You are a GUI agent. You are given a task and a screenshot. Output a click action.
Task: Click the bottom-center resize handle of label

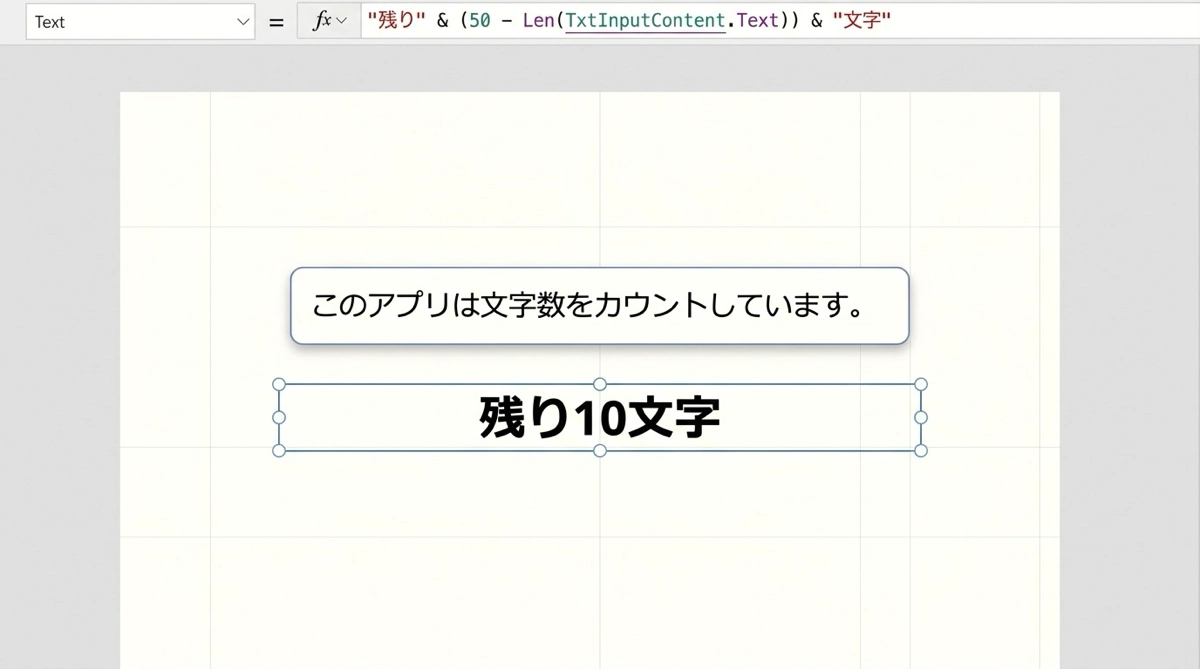point(600,451)
